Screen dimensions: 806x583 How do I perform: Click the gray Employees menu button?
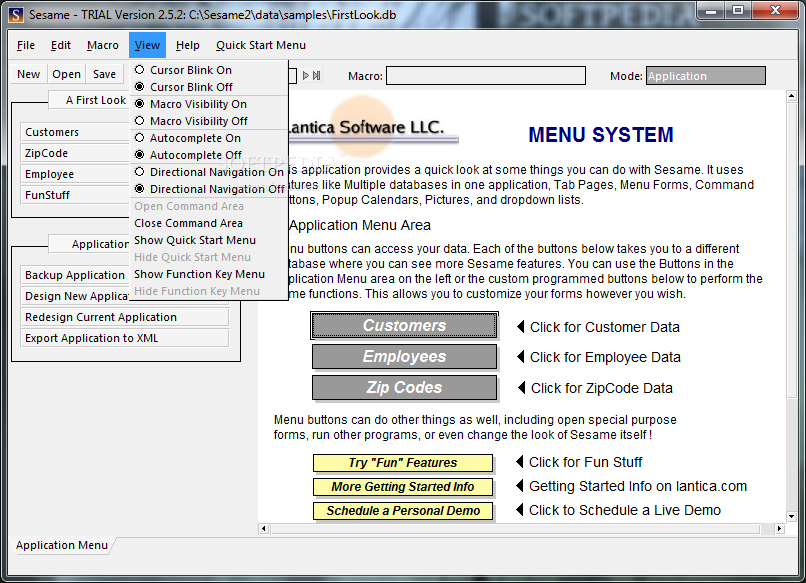click(x=404, y=356)
